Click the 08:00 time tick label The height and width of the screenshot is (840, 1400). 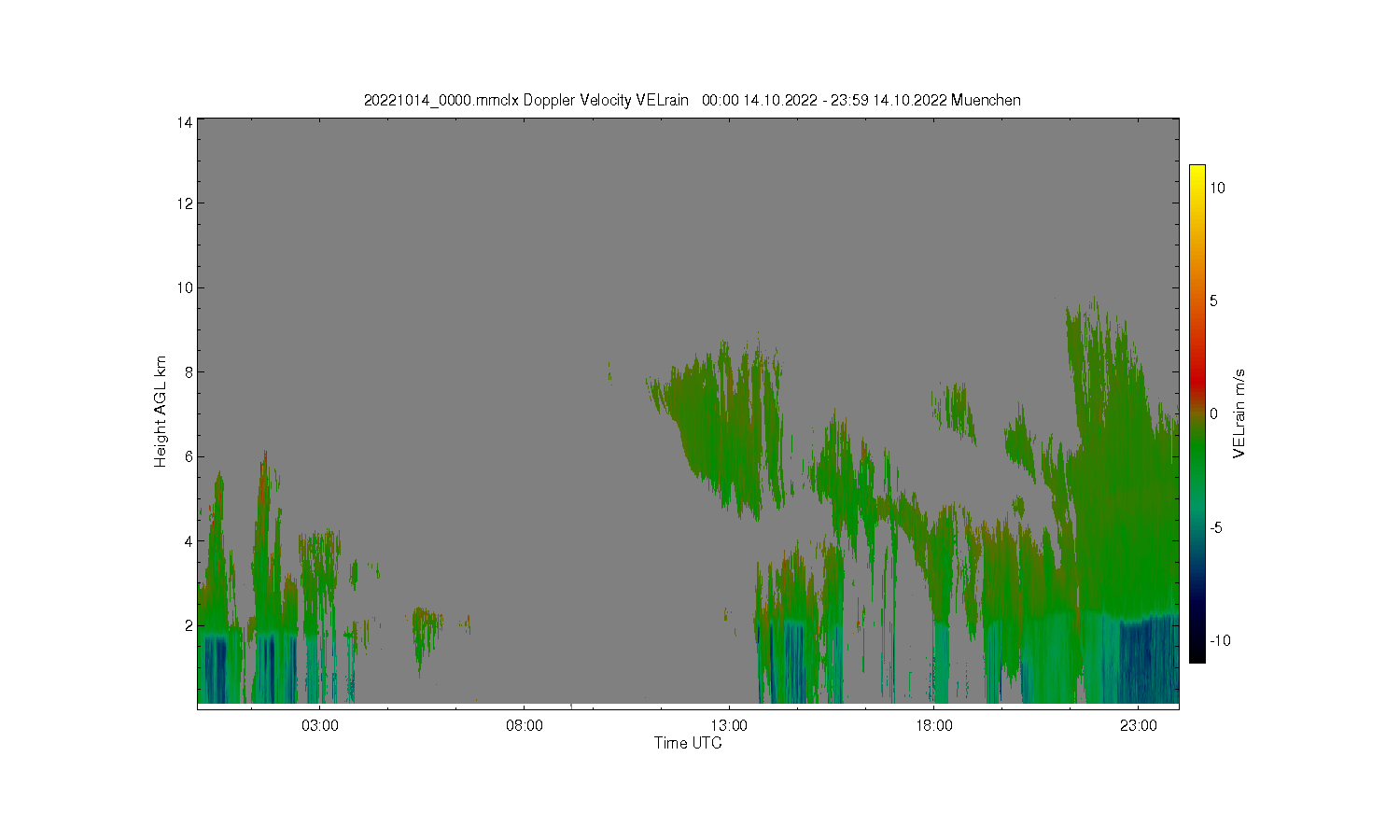(x=525, y=725)
